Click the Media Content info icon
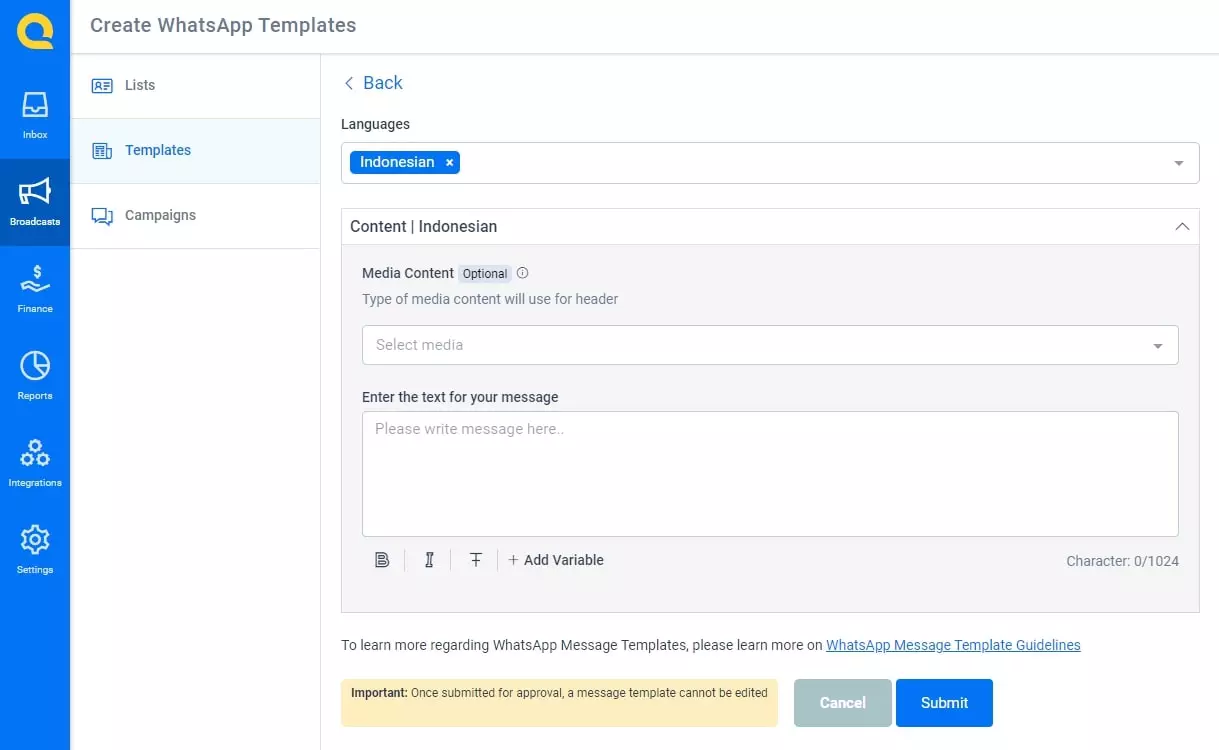This screenshot has height=750, width=1219. pyautogui.click(x=522, y=273)
